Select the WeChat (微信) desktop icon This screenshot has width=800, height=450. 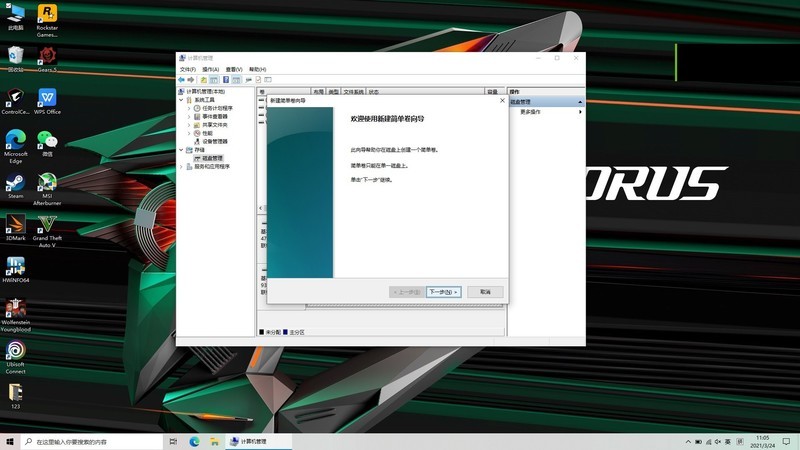47,143
